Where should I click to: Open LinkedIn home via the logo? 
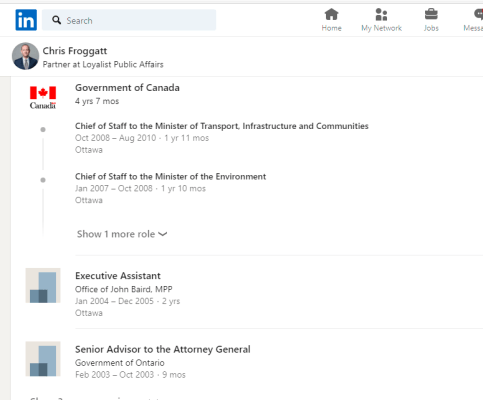(x=26, y=20)
